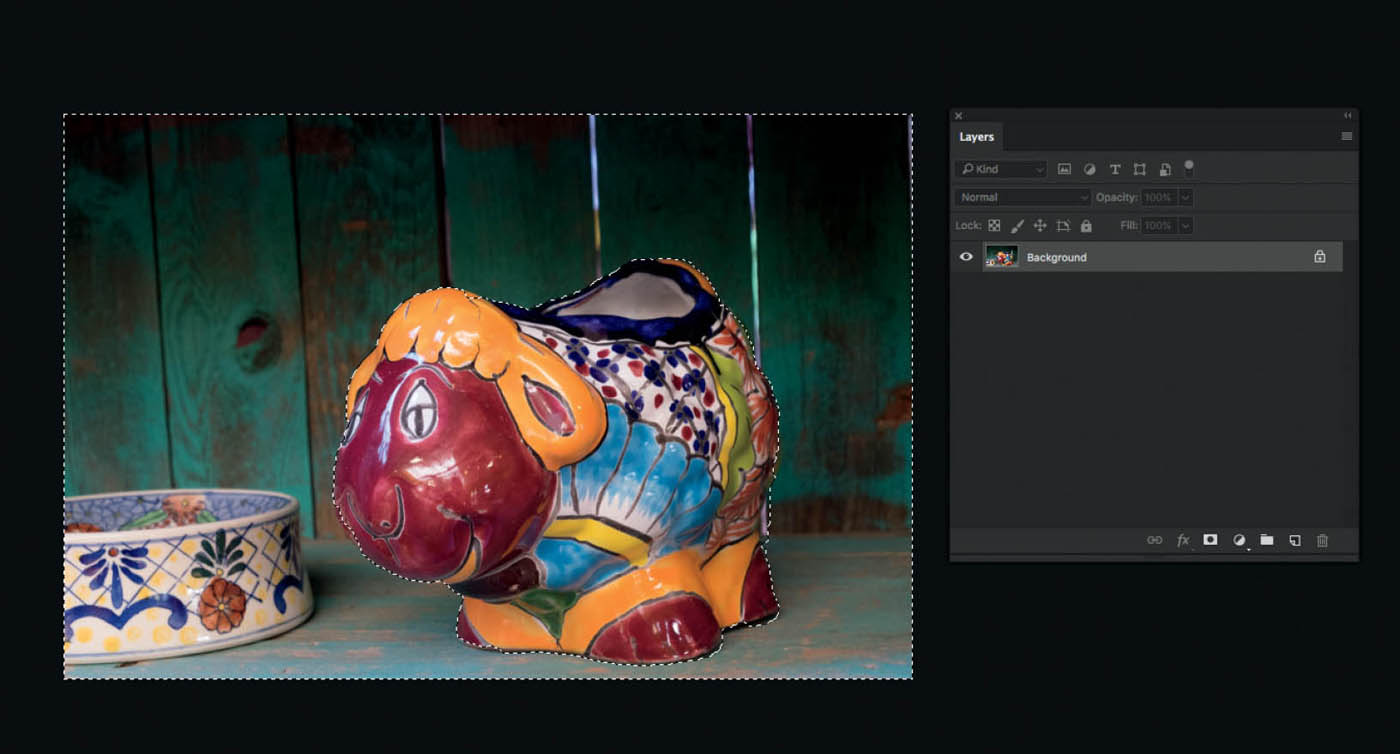Hide the Background layer with the eye icon
The width and height of the screenshot is (1400, 754).
(x=966, y=257)
